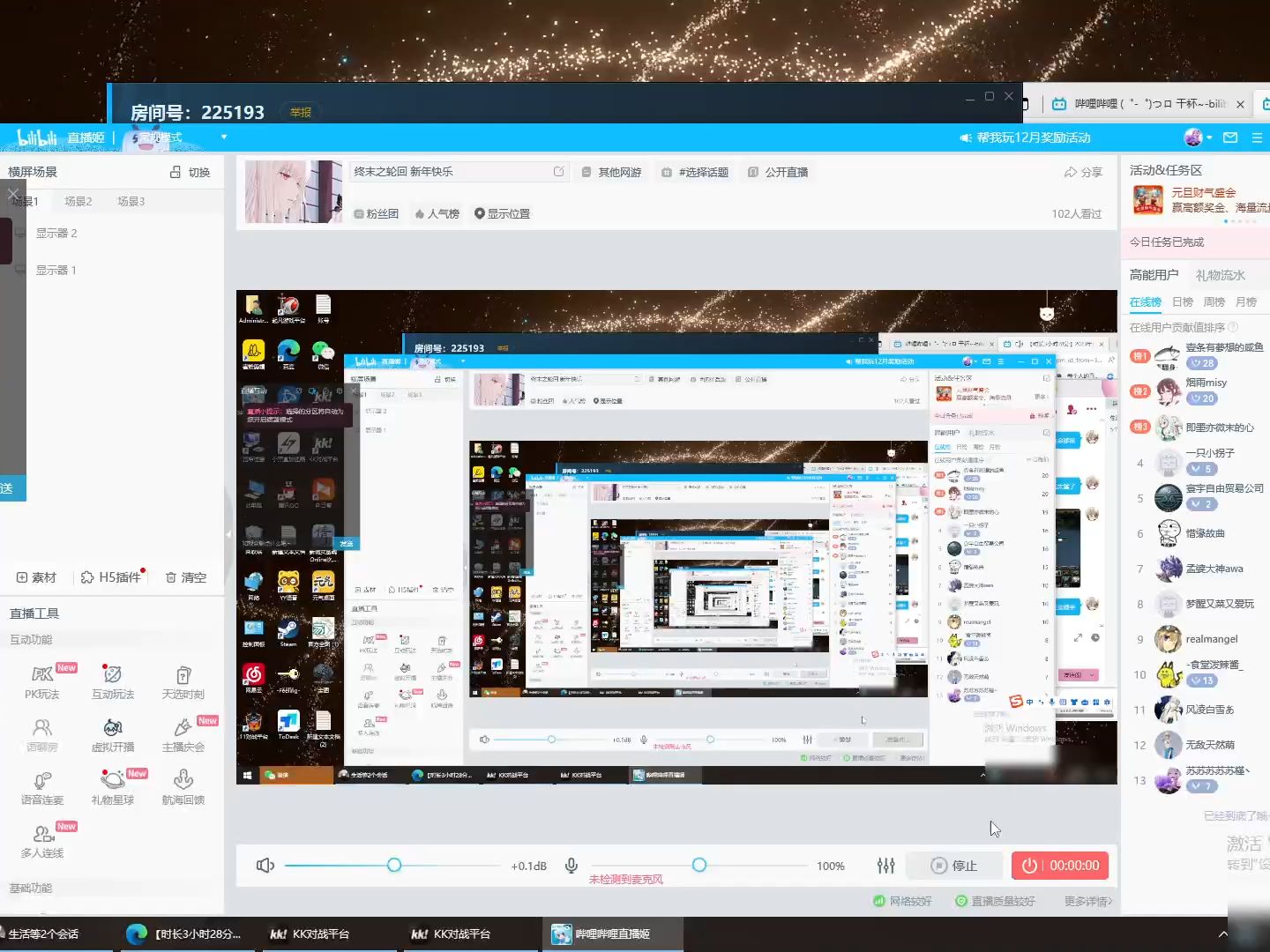
Task: Click the 分享 share arrow icon
Action: [x=1071, y=172]
